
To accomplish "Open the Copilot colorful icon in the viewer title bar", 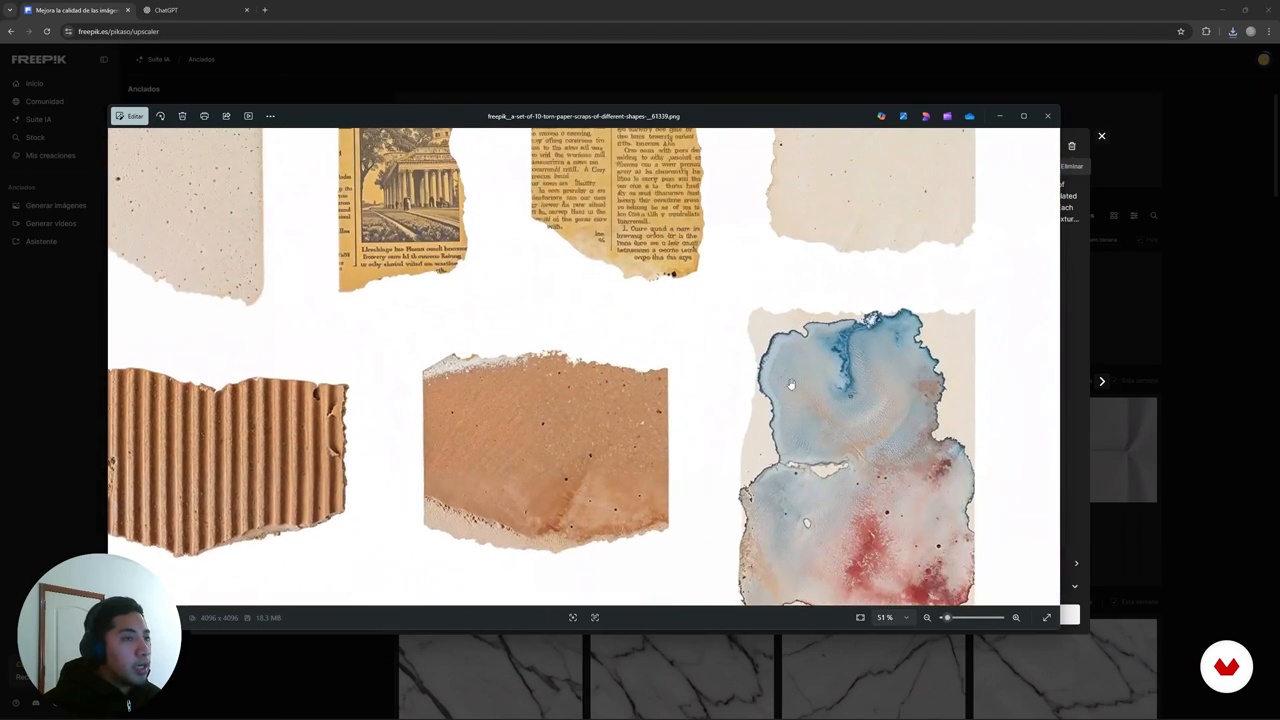I will click(881, 116).
